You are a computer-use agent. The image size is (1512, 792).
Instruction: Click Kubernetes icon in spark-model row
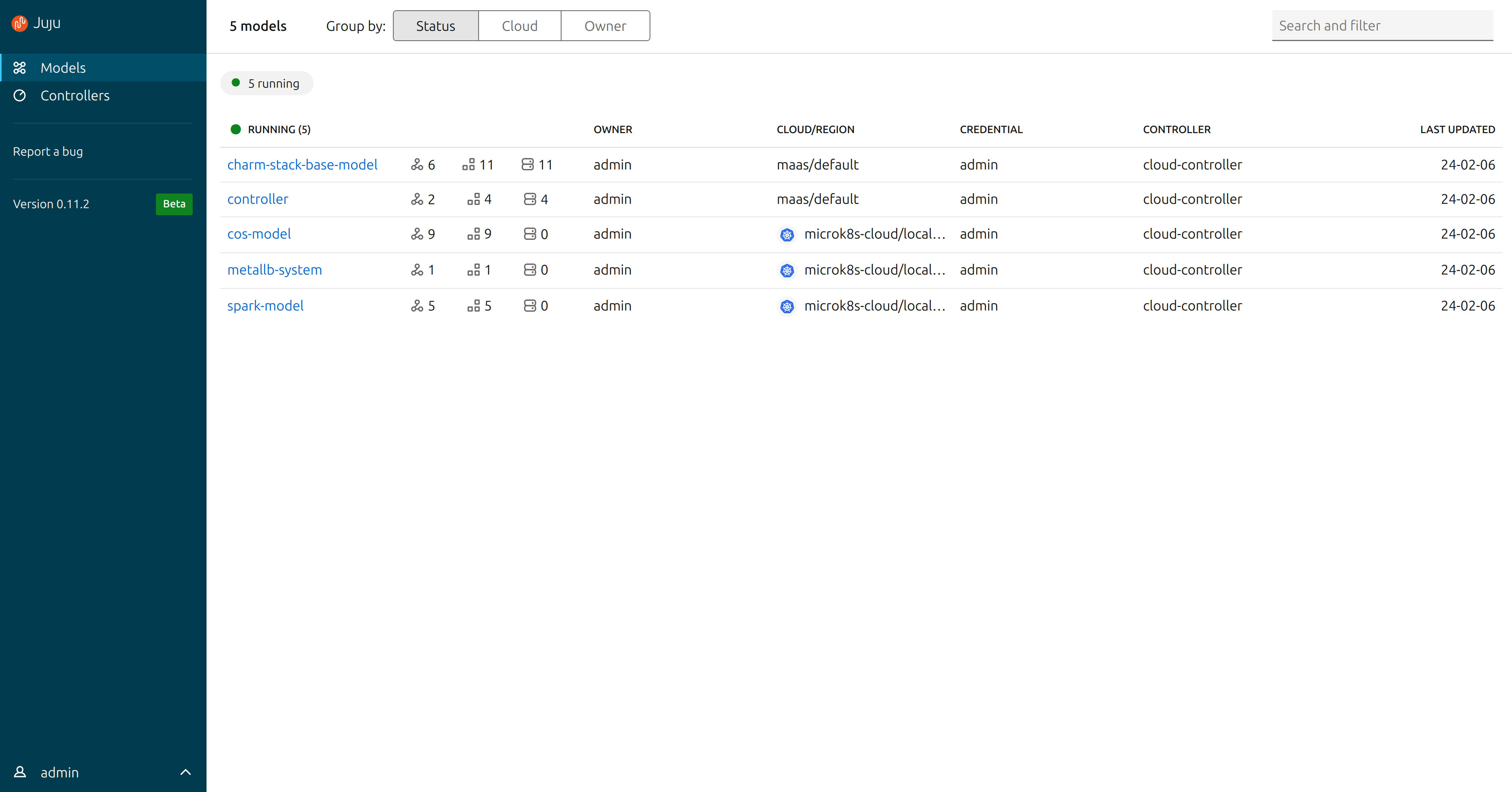(x=787, y=307)
